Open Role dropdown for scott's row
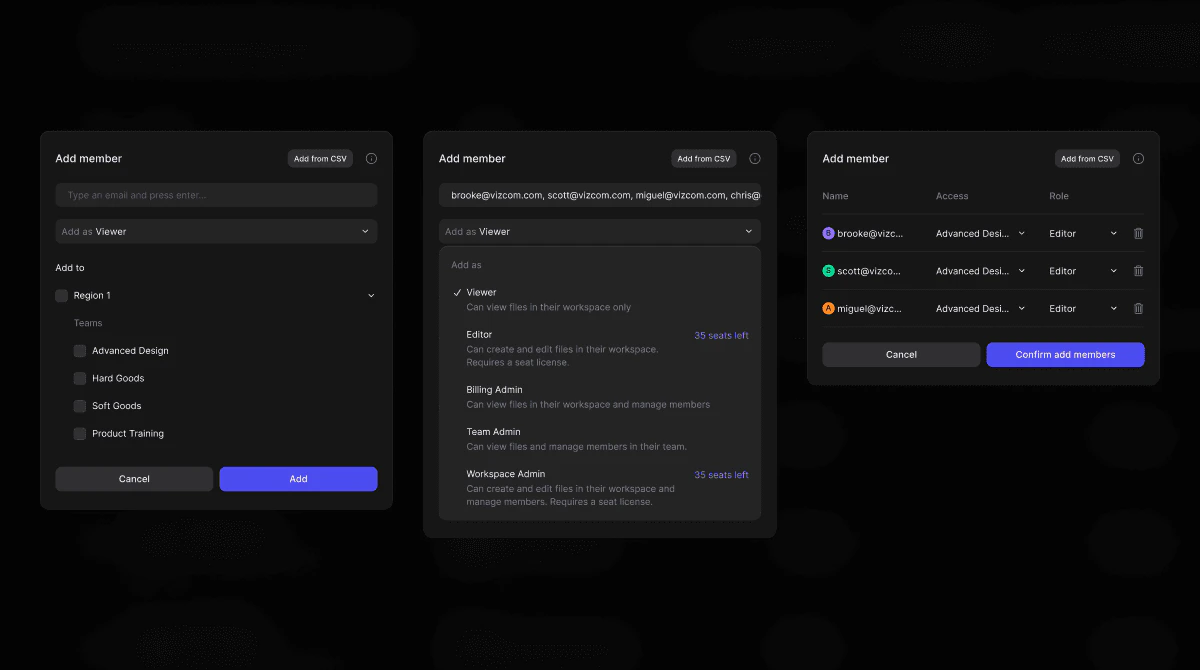Viewport: 1200px width, 670px height. pyautogui.click(x=1083, y=271)
